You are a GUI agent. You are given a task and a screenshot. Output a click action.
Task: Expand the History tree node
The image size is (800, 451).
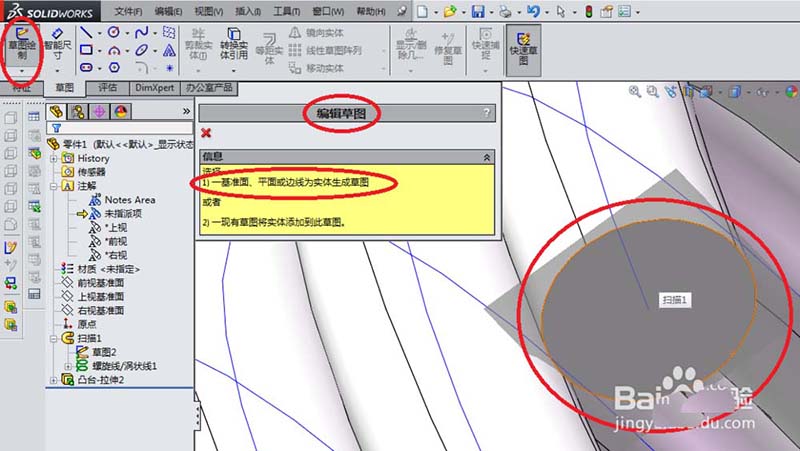point(54,159)
